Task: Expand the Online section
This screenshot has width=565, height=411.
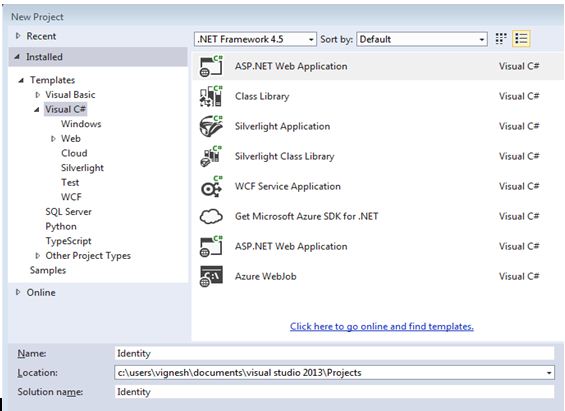Action: pos(18,292)
